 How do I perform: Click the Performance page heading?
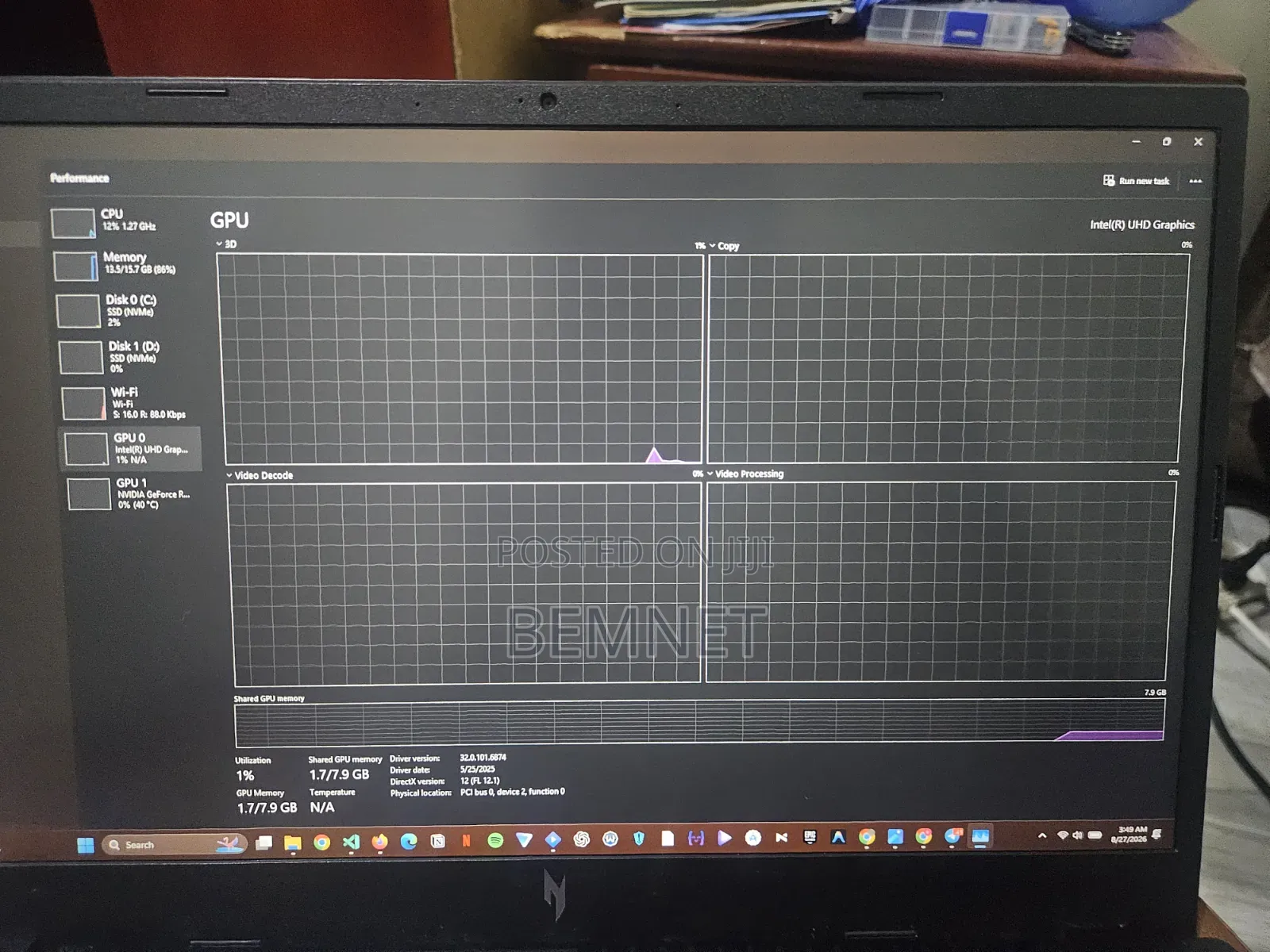coord(79,178)
